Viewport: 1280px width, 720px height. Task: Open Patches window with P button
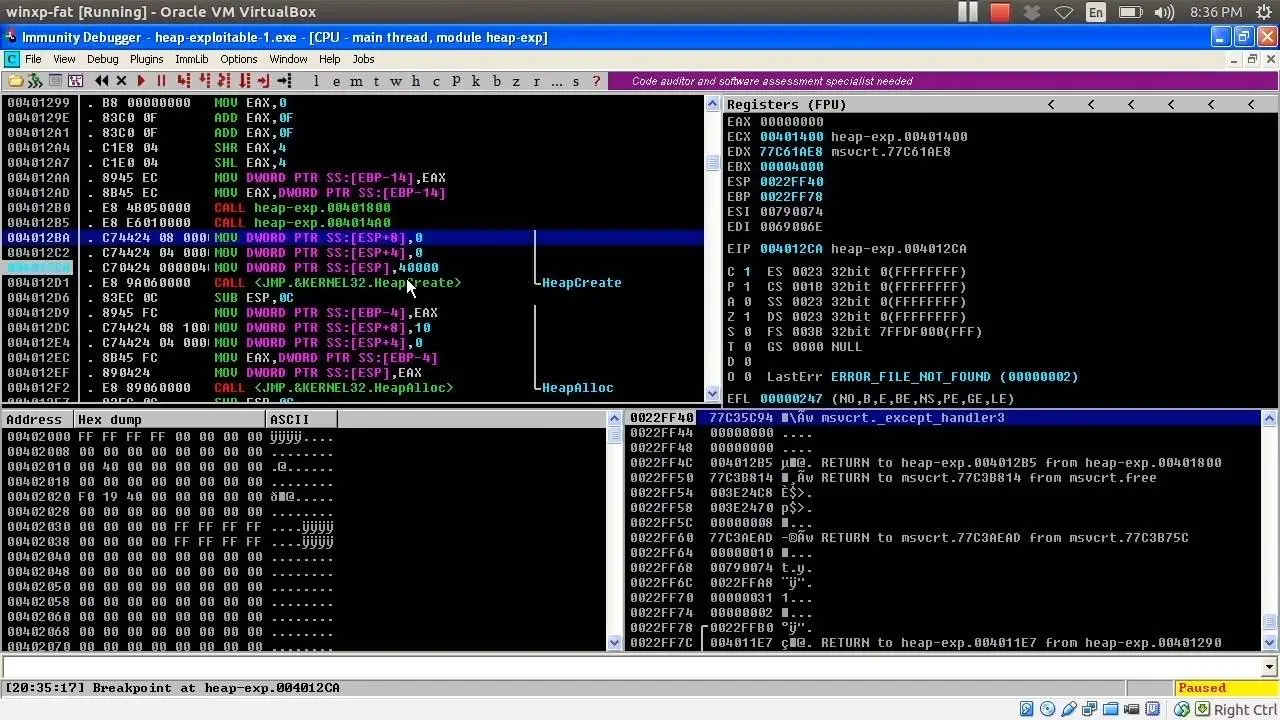[x=456, y=81]
